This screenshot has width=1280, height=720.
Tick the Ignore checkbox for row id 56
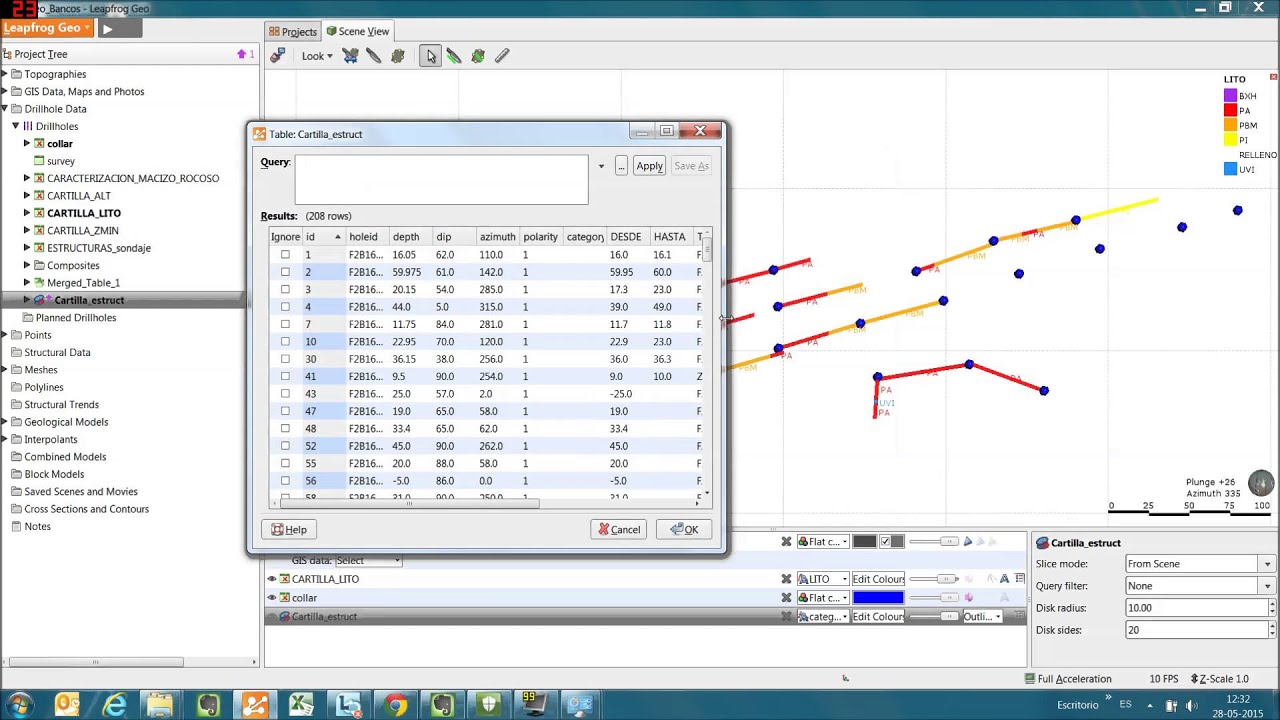285,481
